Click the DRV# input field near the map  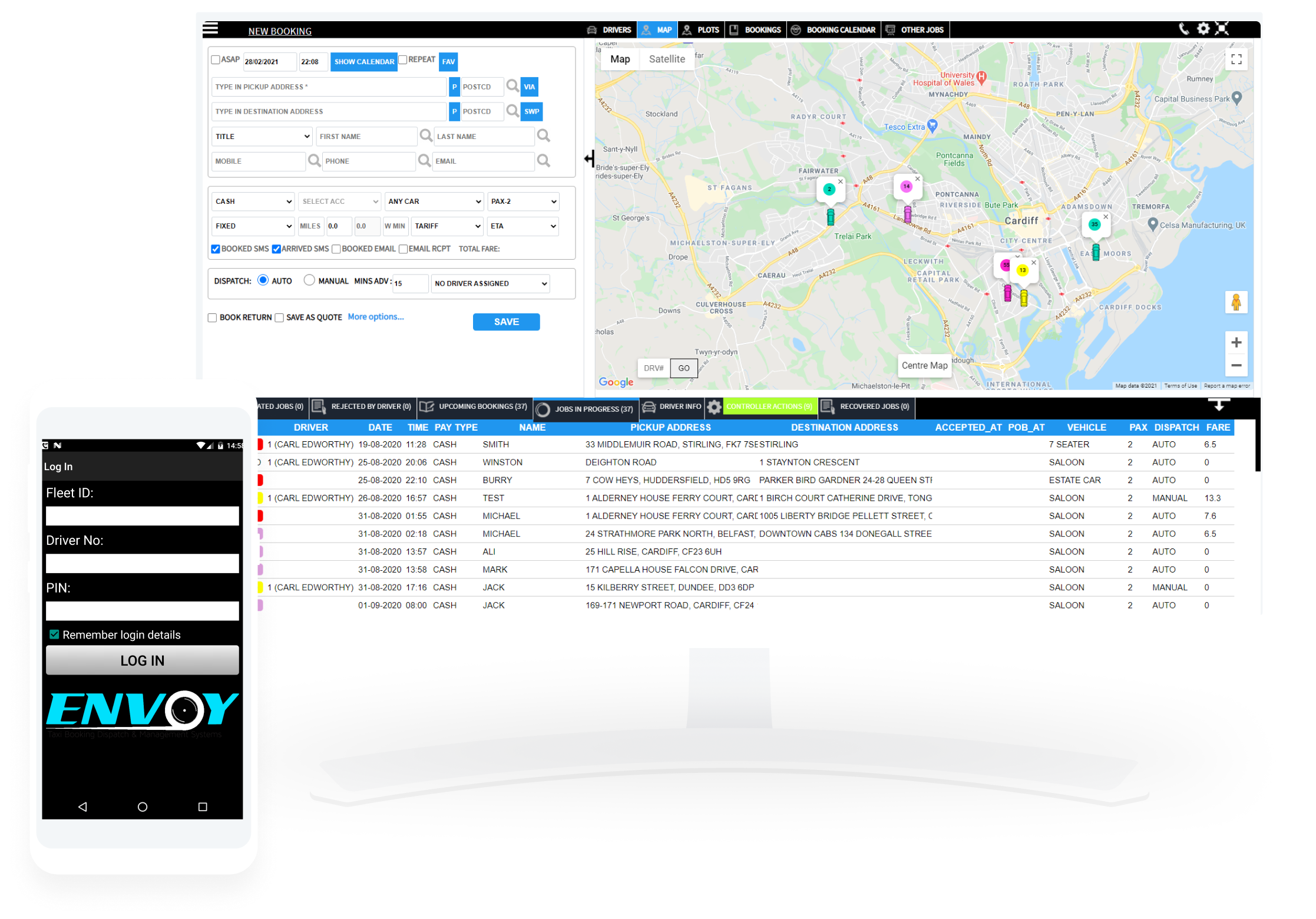(653, 368)
